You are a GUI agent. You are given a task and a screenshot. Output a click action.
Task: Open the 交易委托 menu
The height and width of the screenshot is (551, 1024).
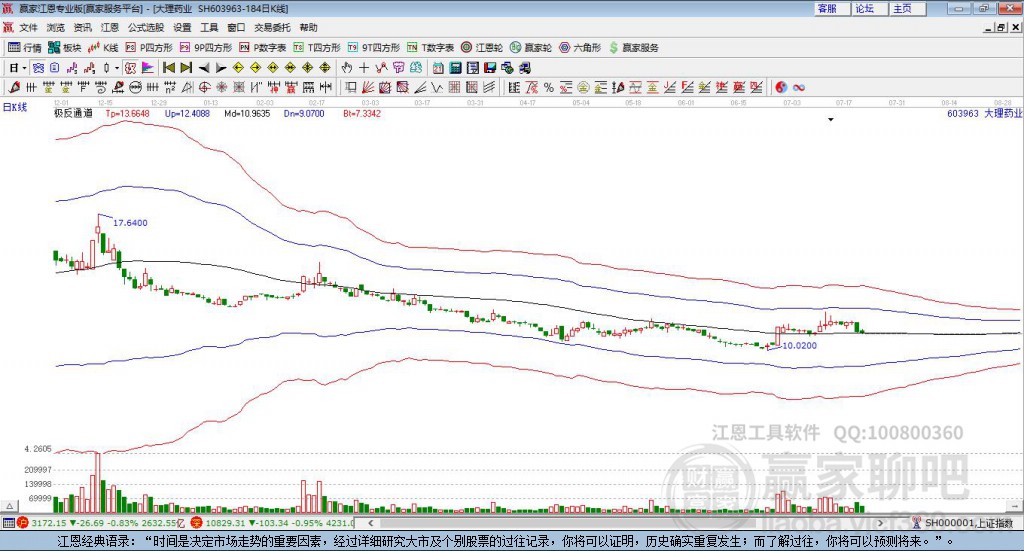tap(272, 27)
